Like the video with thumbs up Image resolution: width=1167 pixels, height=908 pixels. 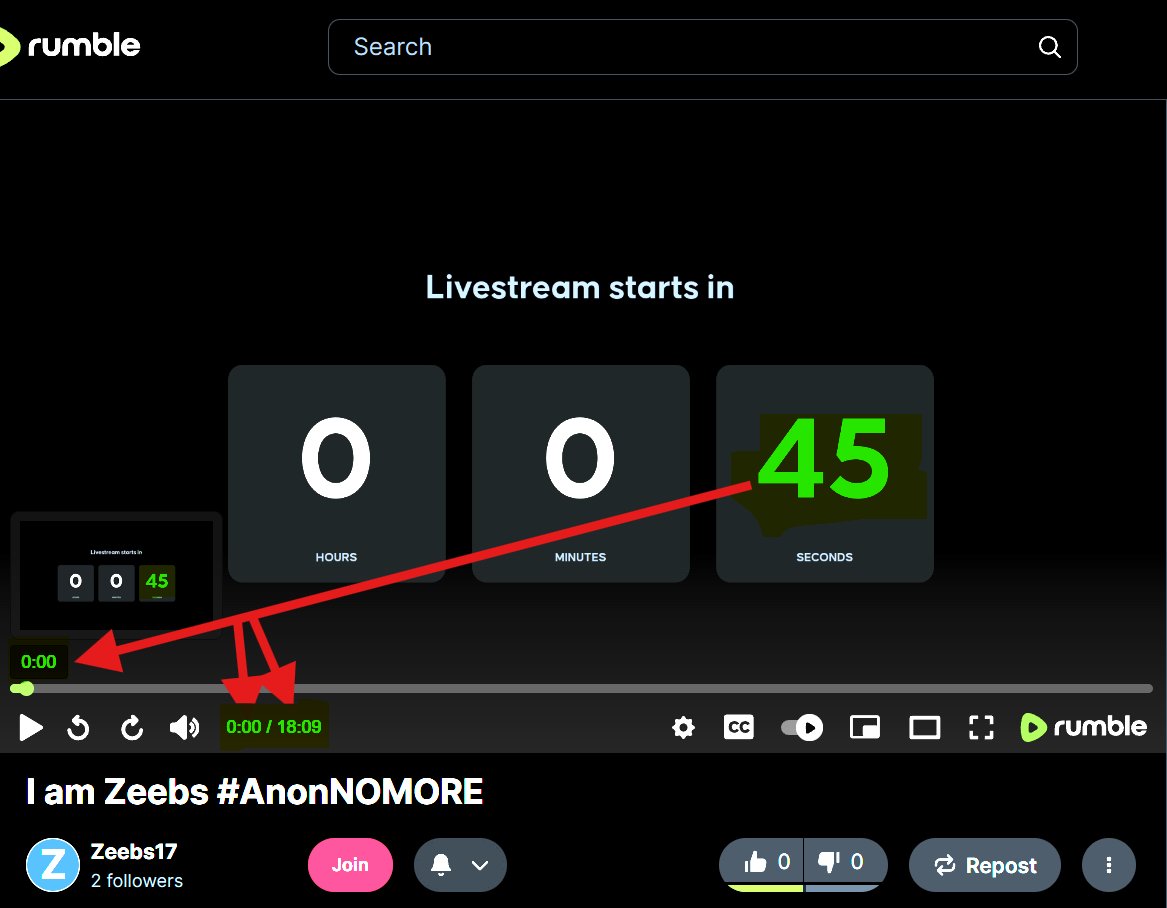point(761,863)
